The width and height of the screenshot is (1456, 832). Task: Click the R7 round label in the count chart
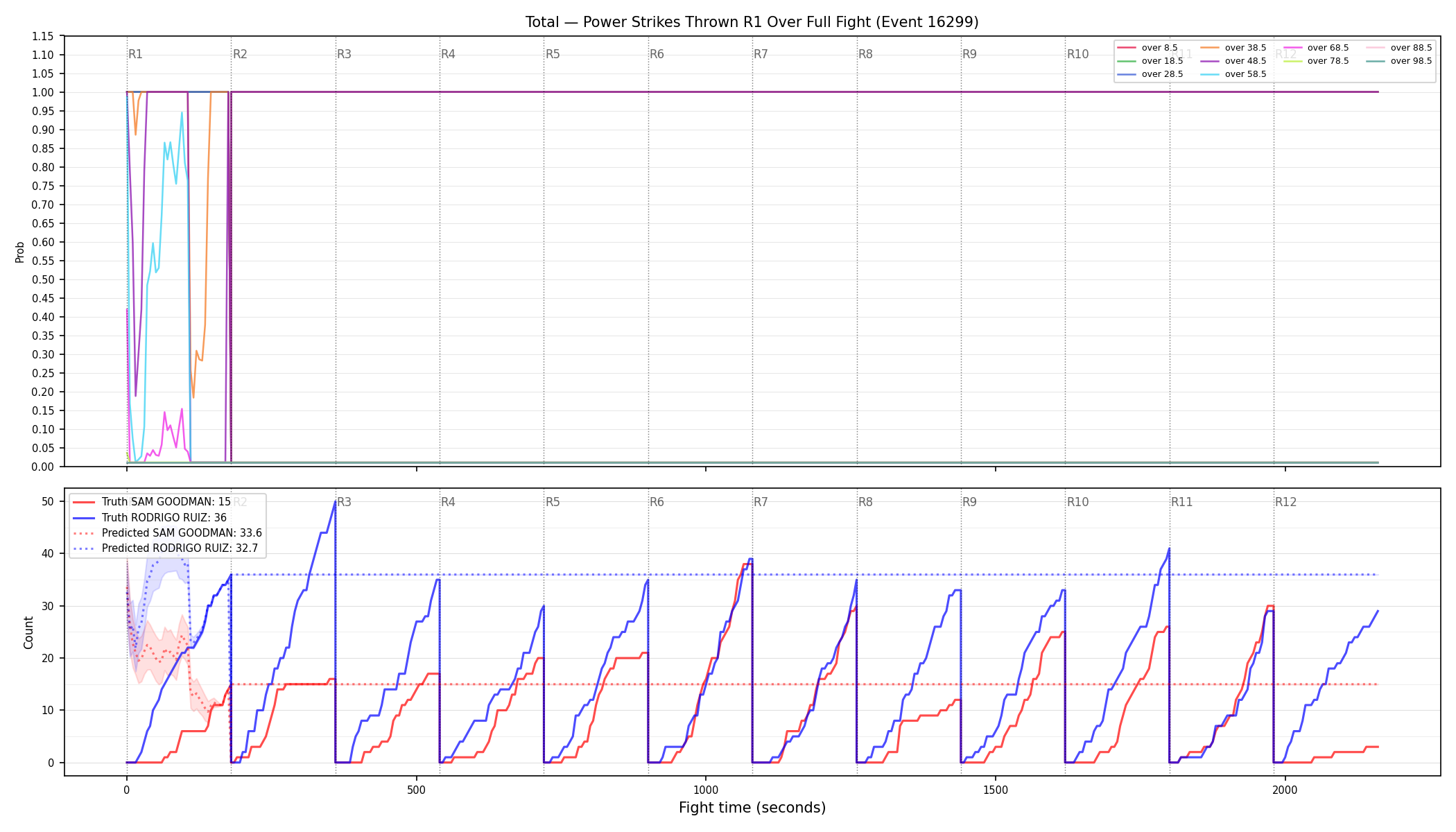pos(761,502)
